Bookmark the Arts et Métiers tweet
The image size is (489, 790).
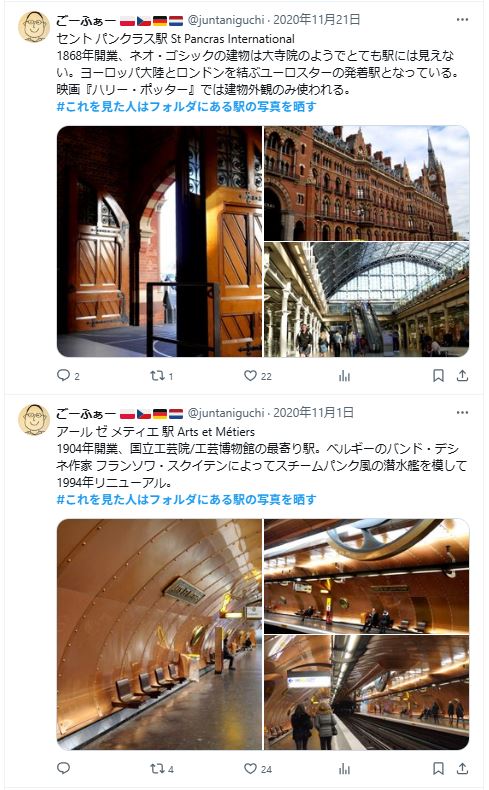(439, 768)
